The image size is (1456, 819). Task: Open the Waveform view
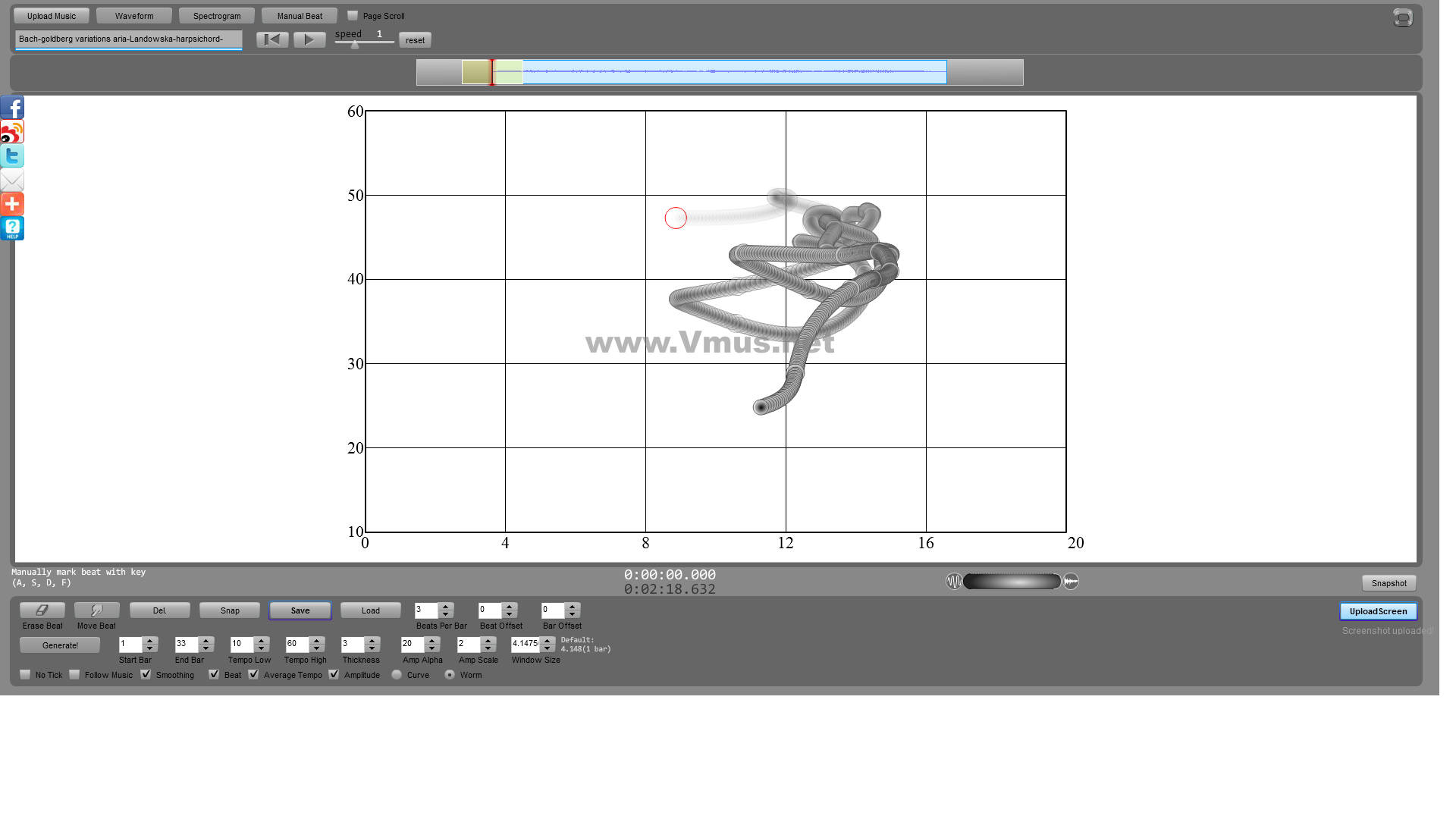pyautogui.click(x=134, y=16)
